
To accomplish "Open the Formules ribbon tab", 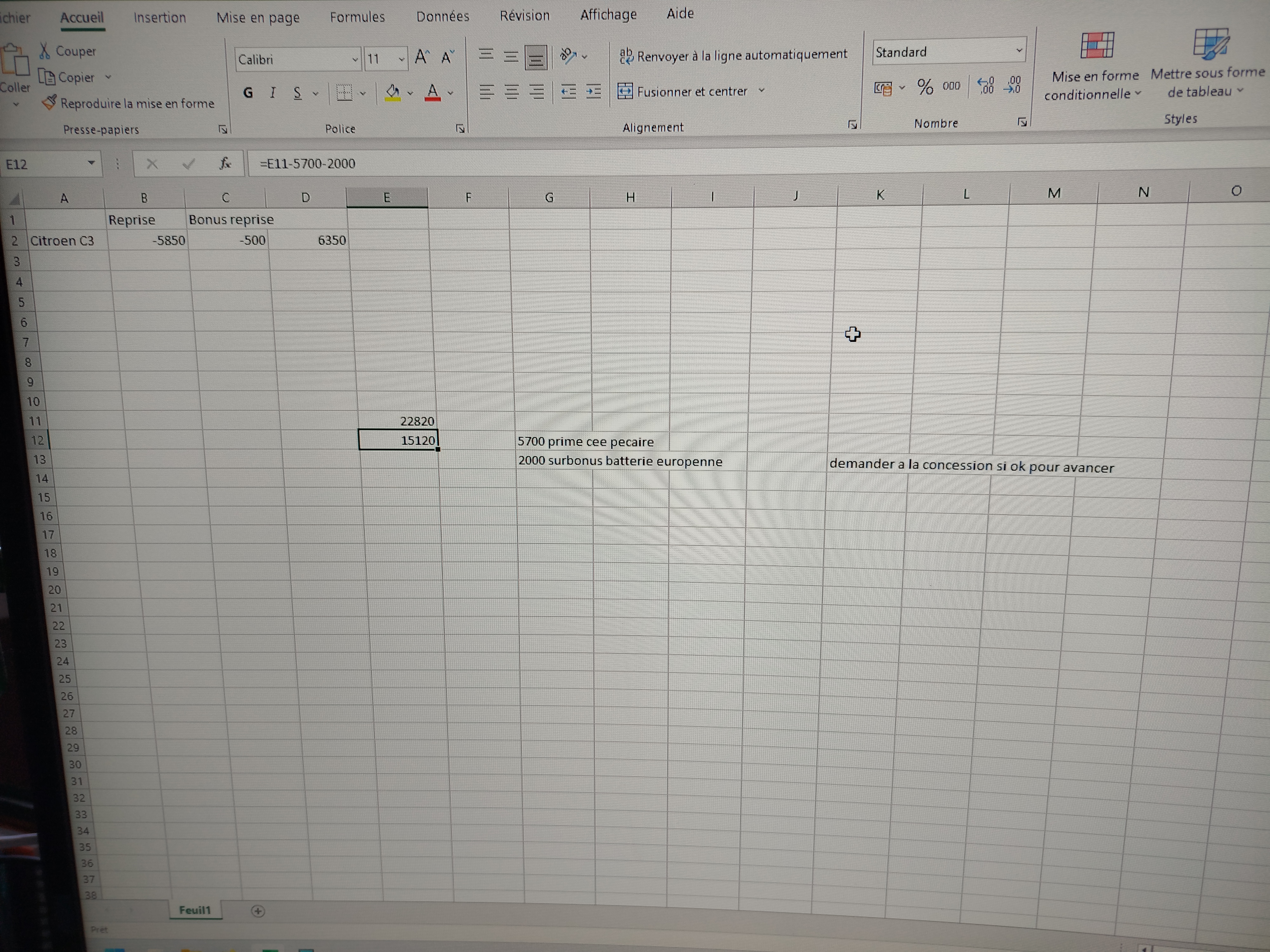I will 357,17.
